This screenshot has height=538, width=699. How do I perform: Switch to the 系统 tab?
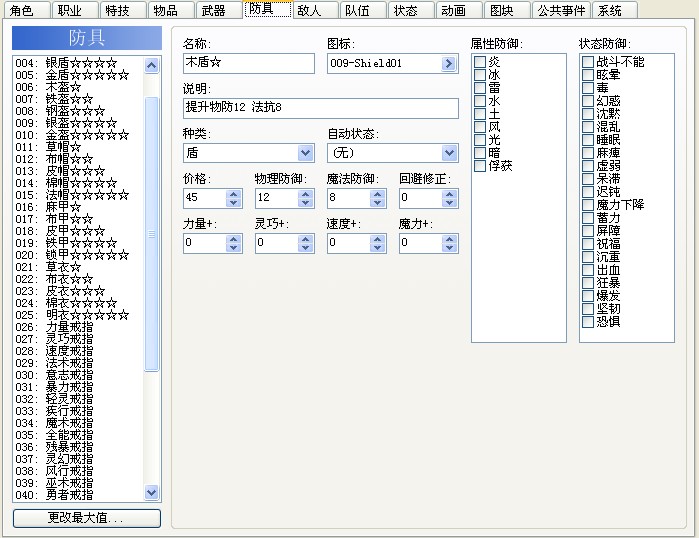pyautogui.click(x=615, y=10)
